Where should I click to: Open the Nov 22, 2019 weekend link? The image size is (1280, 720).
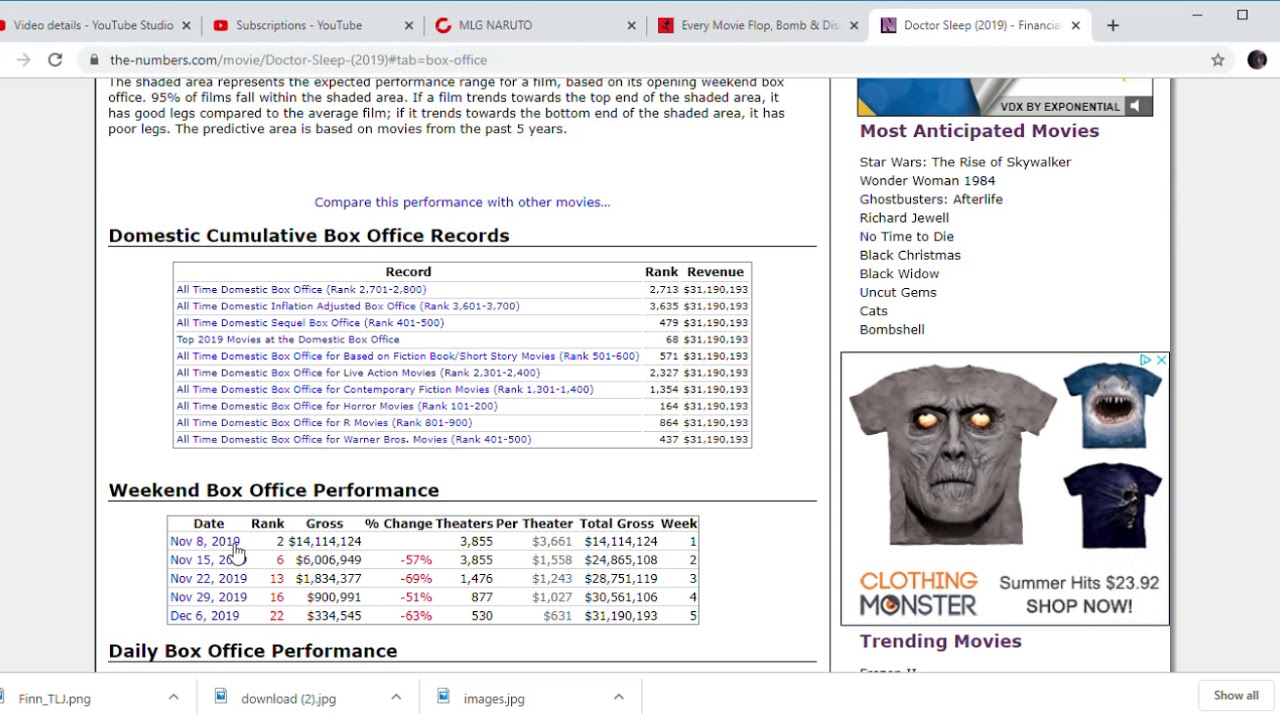tap(208, 578)
